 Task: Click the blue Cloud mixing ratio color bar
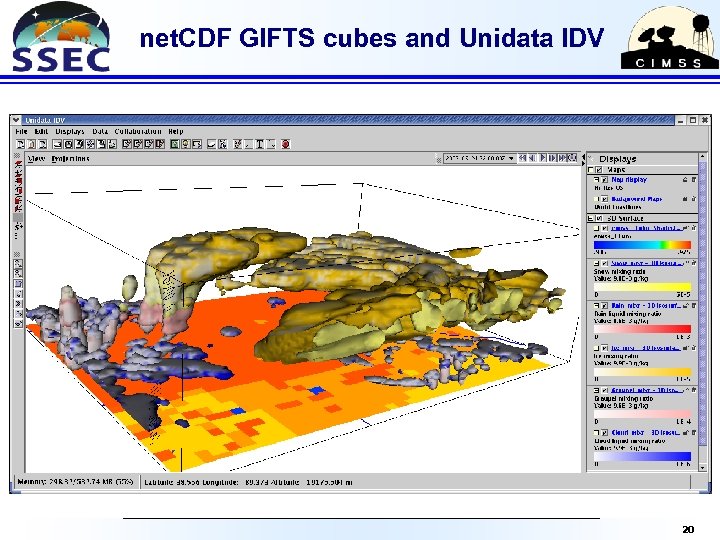(642, 456)
